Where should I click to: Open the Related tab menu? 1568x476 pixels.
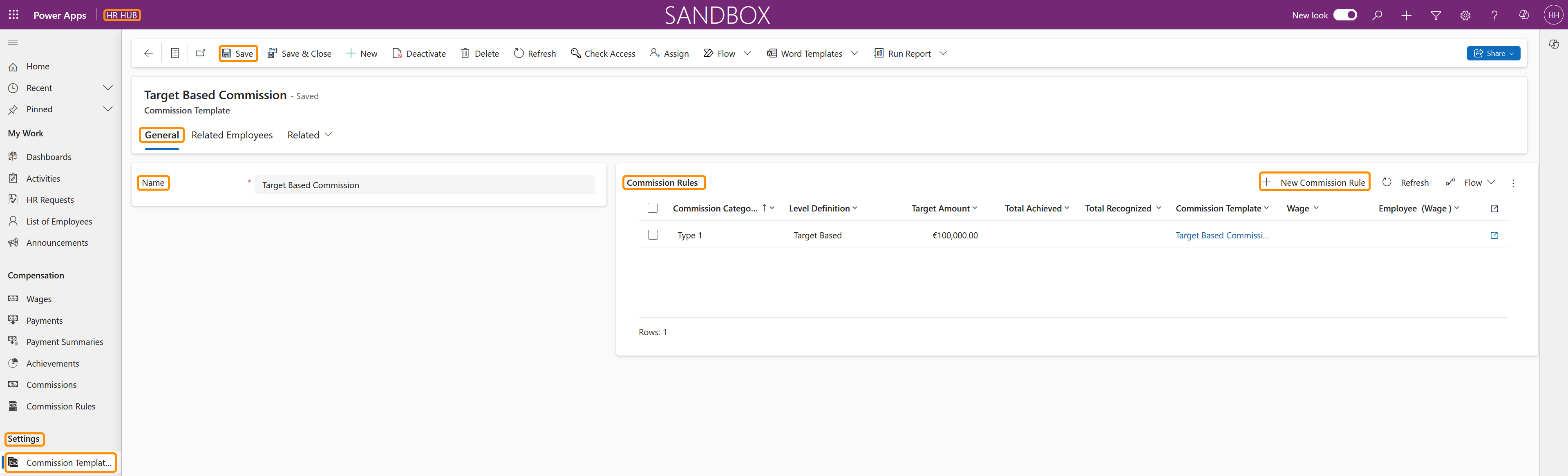point(309,135)
